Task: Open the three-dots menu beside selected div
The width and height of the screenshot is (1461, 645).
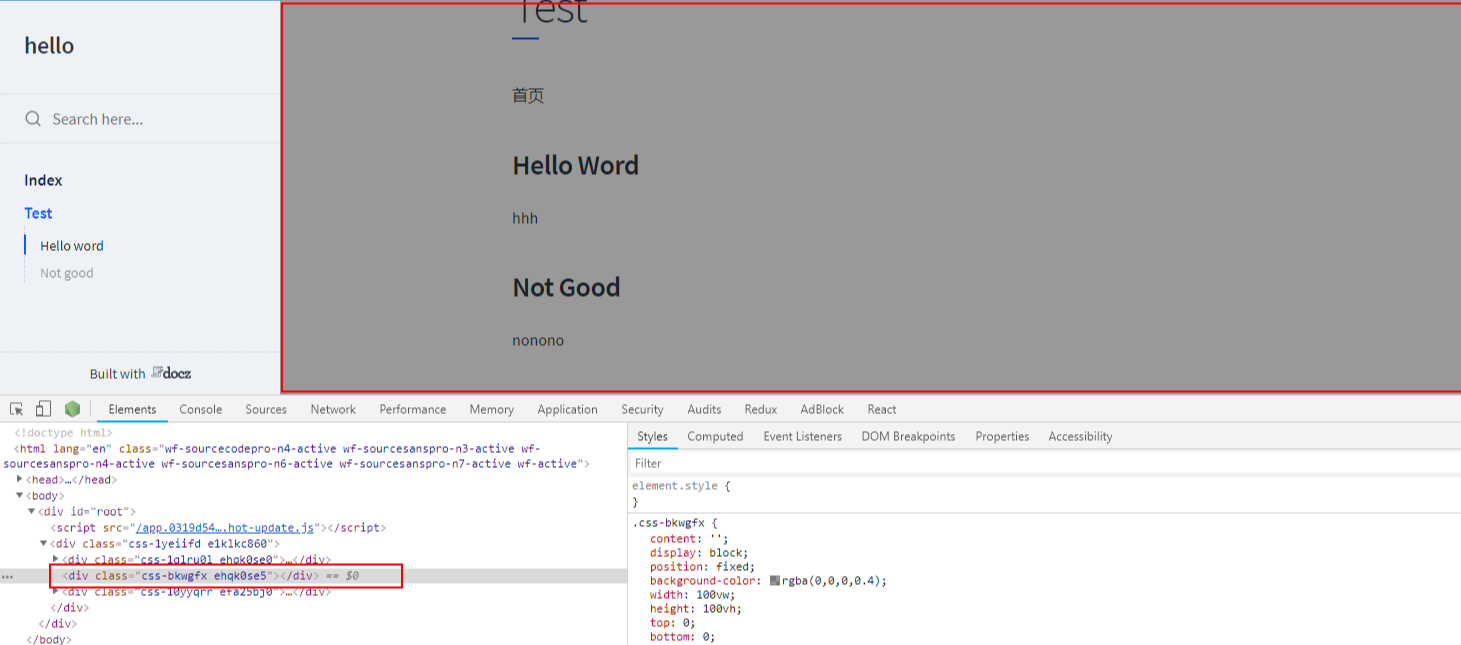Action: (8, 577)
